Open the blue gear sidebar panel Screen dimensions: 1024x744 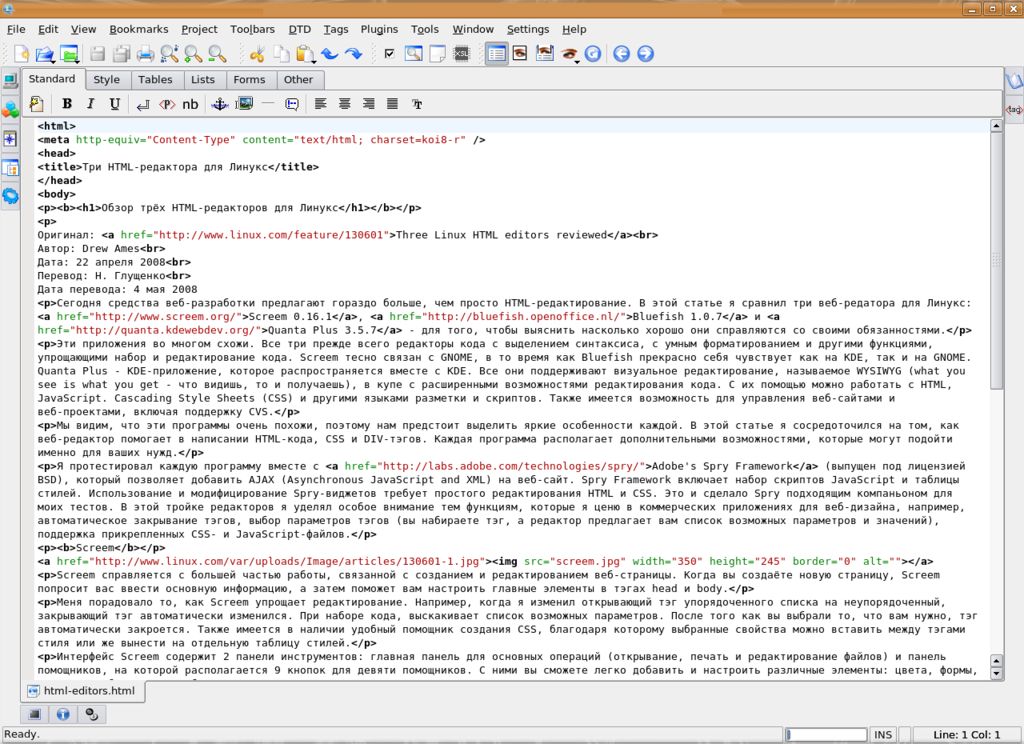[x=10, y=196]
